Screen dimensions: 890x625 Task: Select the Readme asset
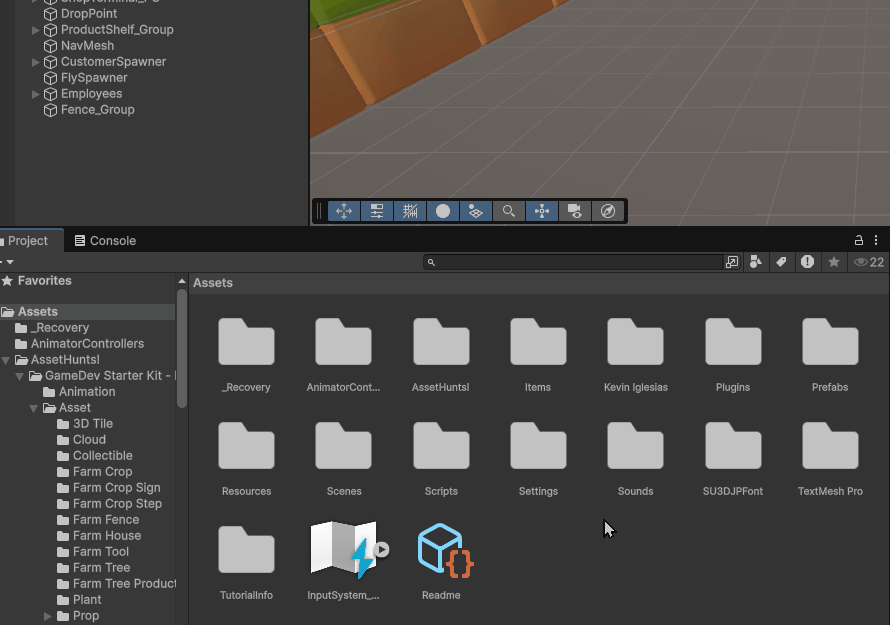pyautogui.click(x=442, y=560)
